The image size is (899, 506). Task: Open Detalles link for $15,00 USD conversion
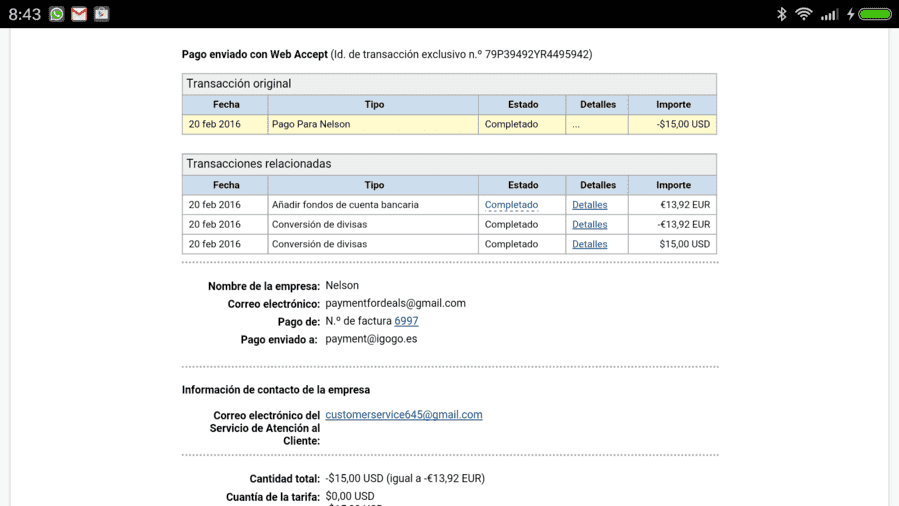[589, 244]
